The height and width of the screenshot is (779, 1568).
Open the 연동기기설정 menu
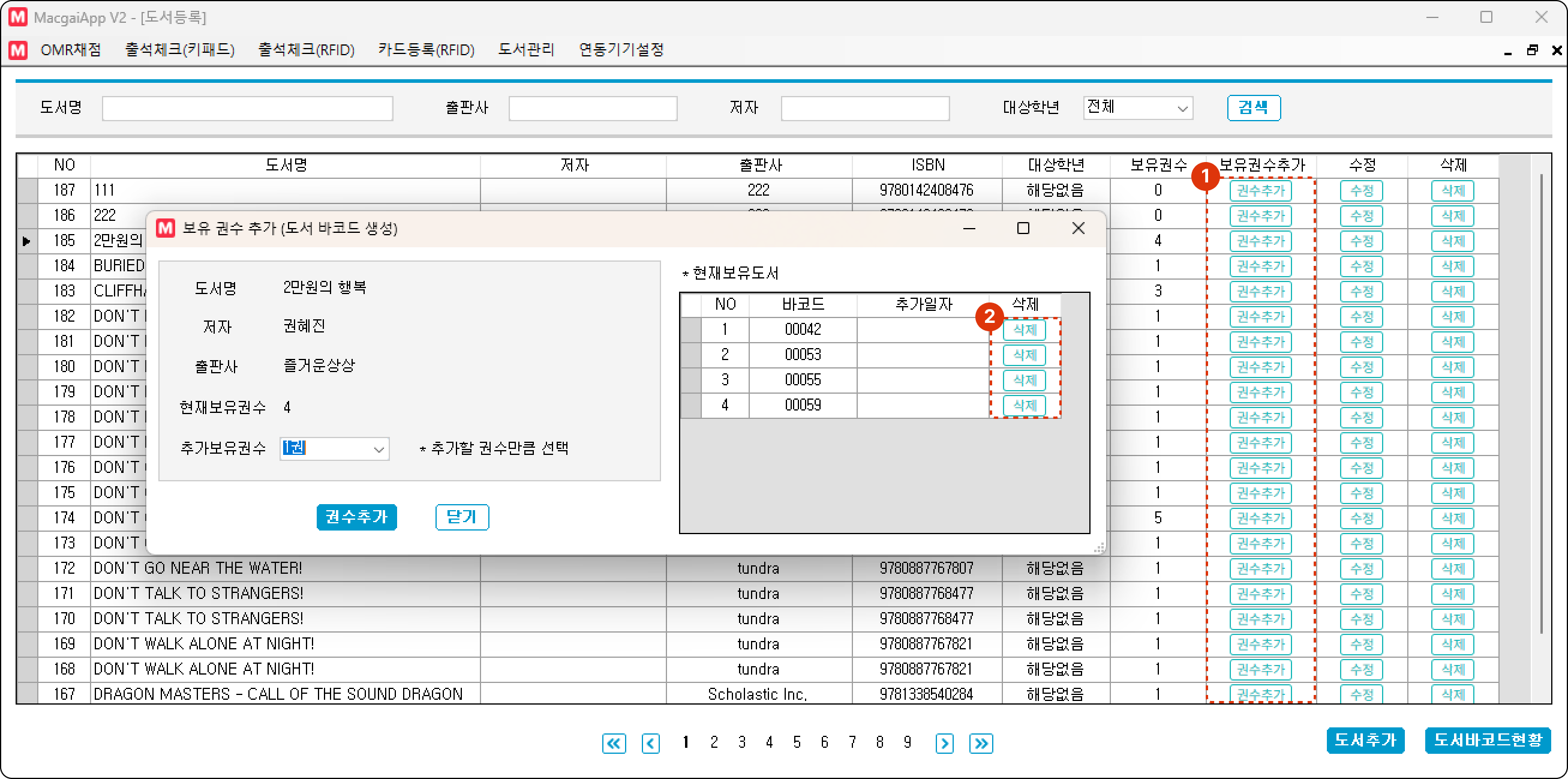pos(621,50)
